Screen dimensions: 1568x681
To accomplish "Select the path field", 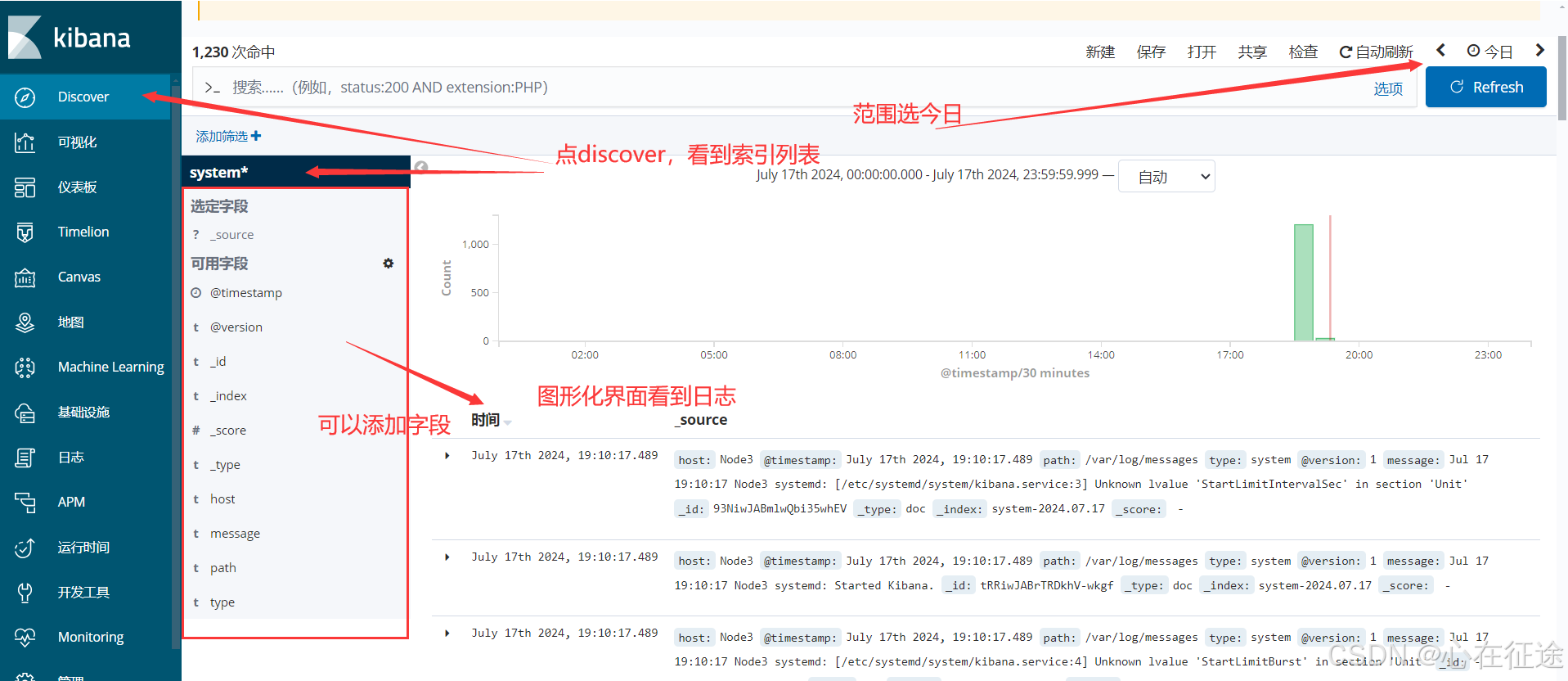I will pos(222,568).
